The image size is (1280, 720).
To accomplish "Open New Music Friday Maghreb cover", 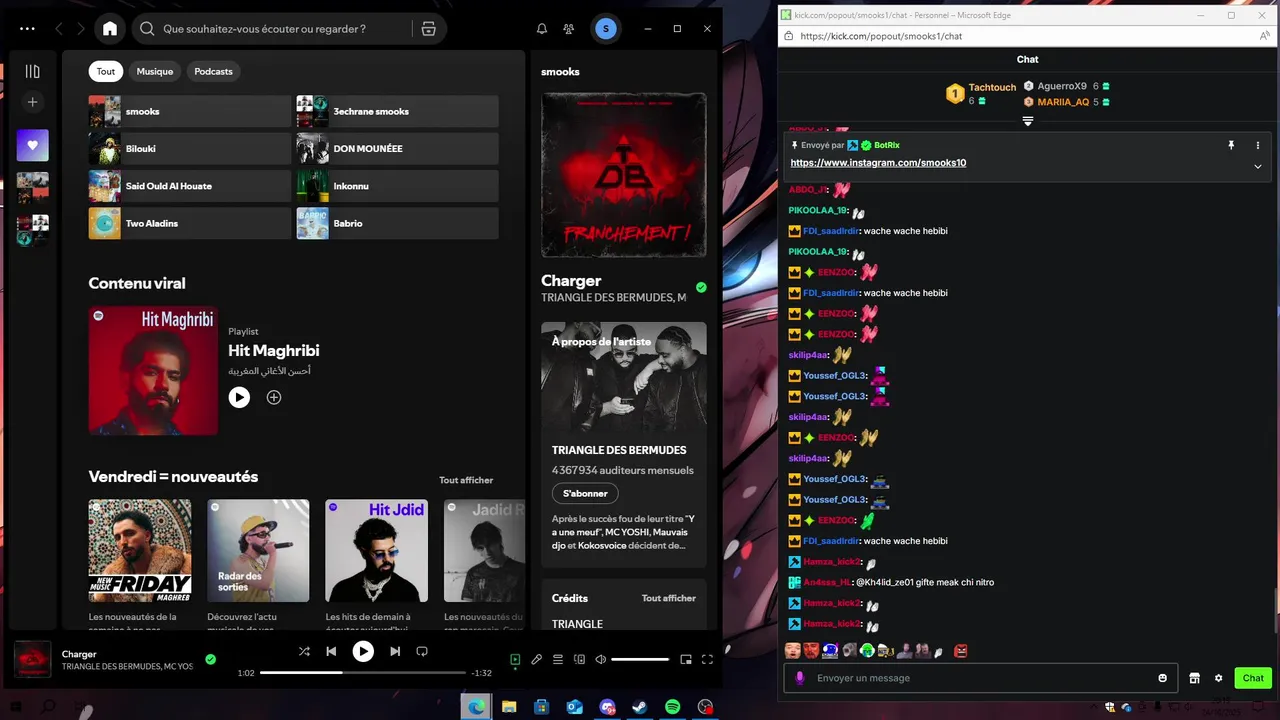I will [x=140, y=551].
